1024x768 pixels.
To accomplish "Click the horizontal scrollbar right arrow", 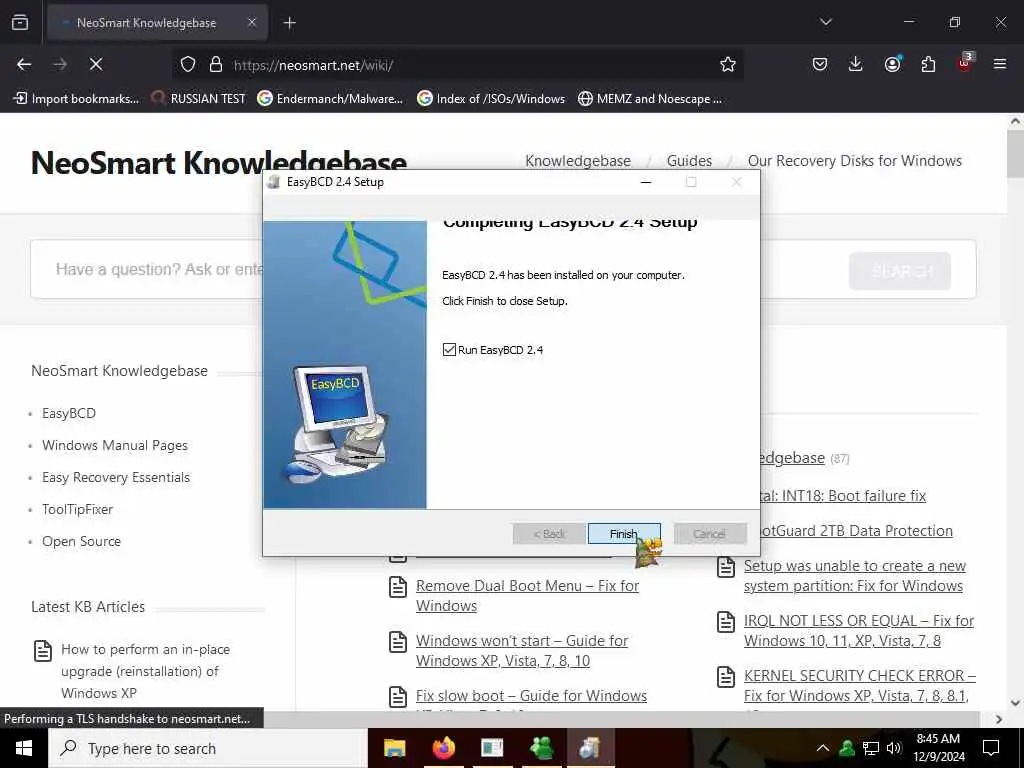I will 999,719.
